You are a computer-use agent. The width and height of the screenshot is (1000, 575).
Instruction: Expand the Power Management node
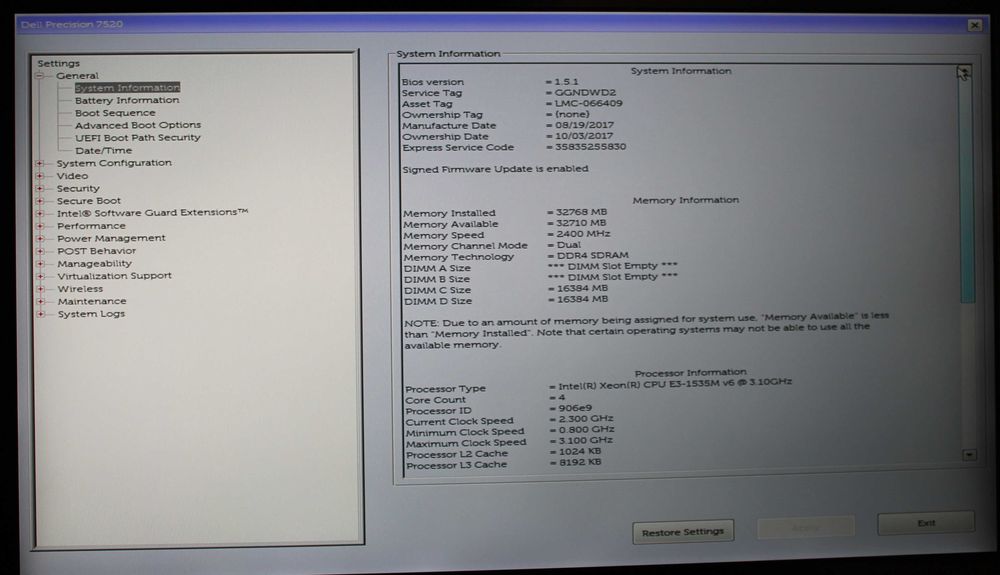pyautogui.click(x=40, y=238)
